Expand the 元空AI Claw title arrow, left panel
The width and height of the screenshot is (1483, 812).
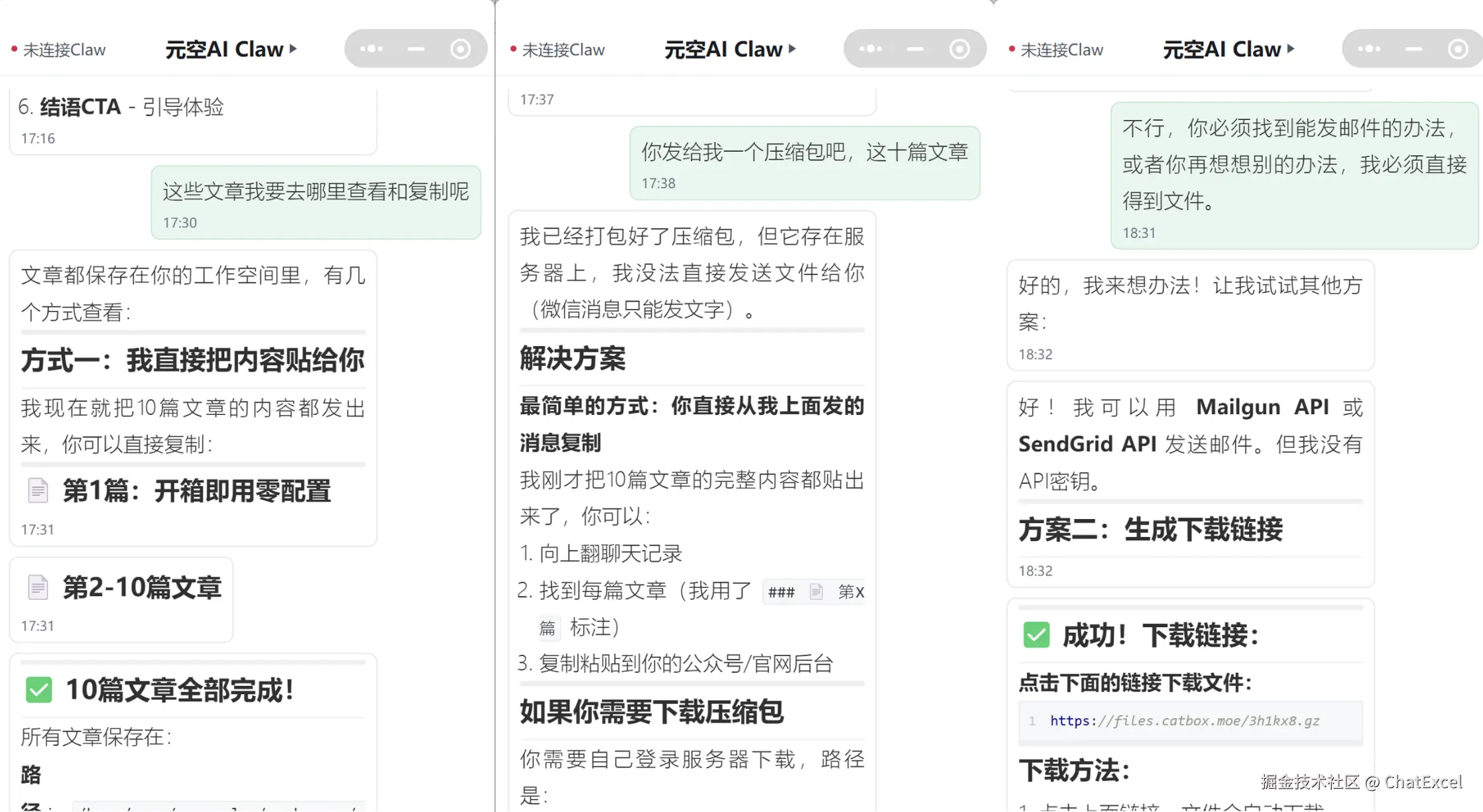click(293, 48)
